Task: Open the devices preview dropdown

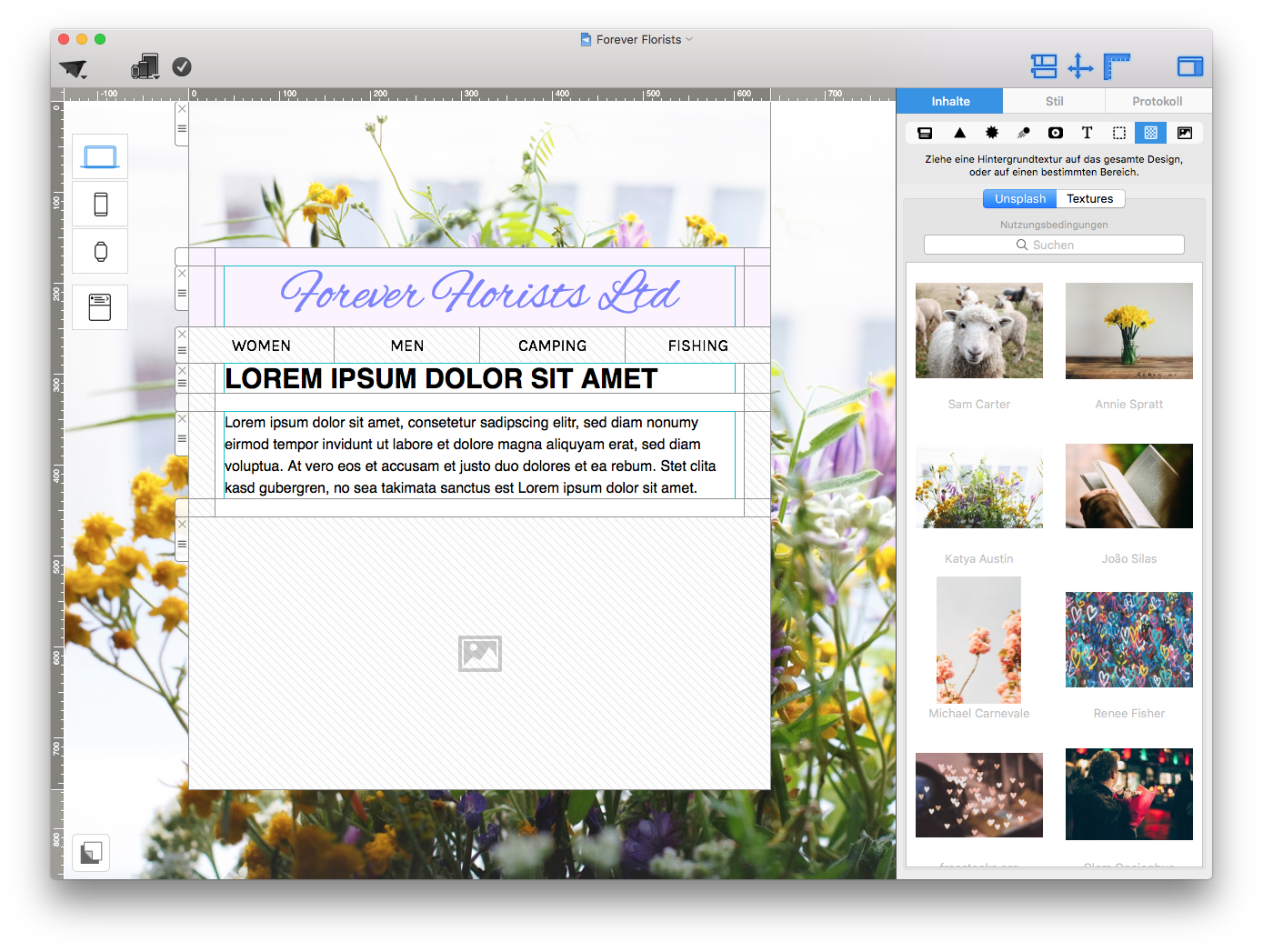Action: pos(145,66)
